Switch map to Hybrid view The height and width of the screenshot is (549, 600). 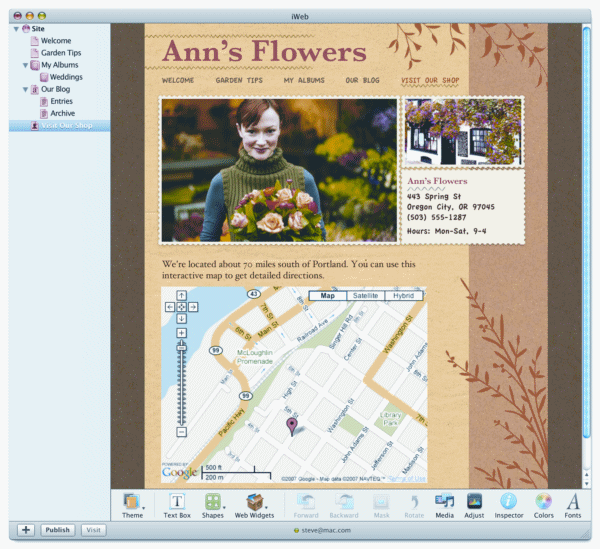point(402,296)
